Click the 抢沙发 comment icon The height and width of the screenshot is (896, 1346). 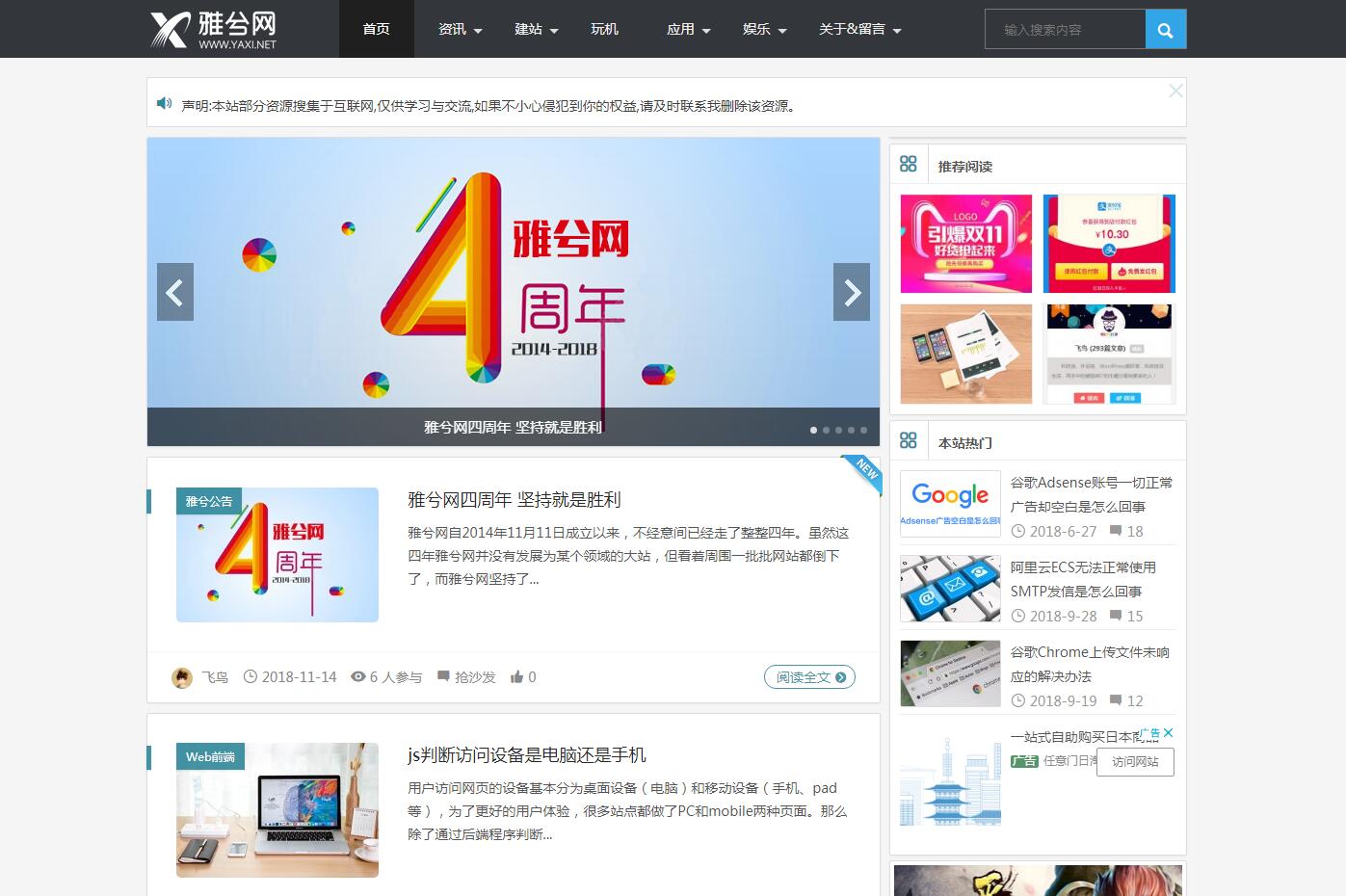(444, 677)
